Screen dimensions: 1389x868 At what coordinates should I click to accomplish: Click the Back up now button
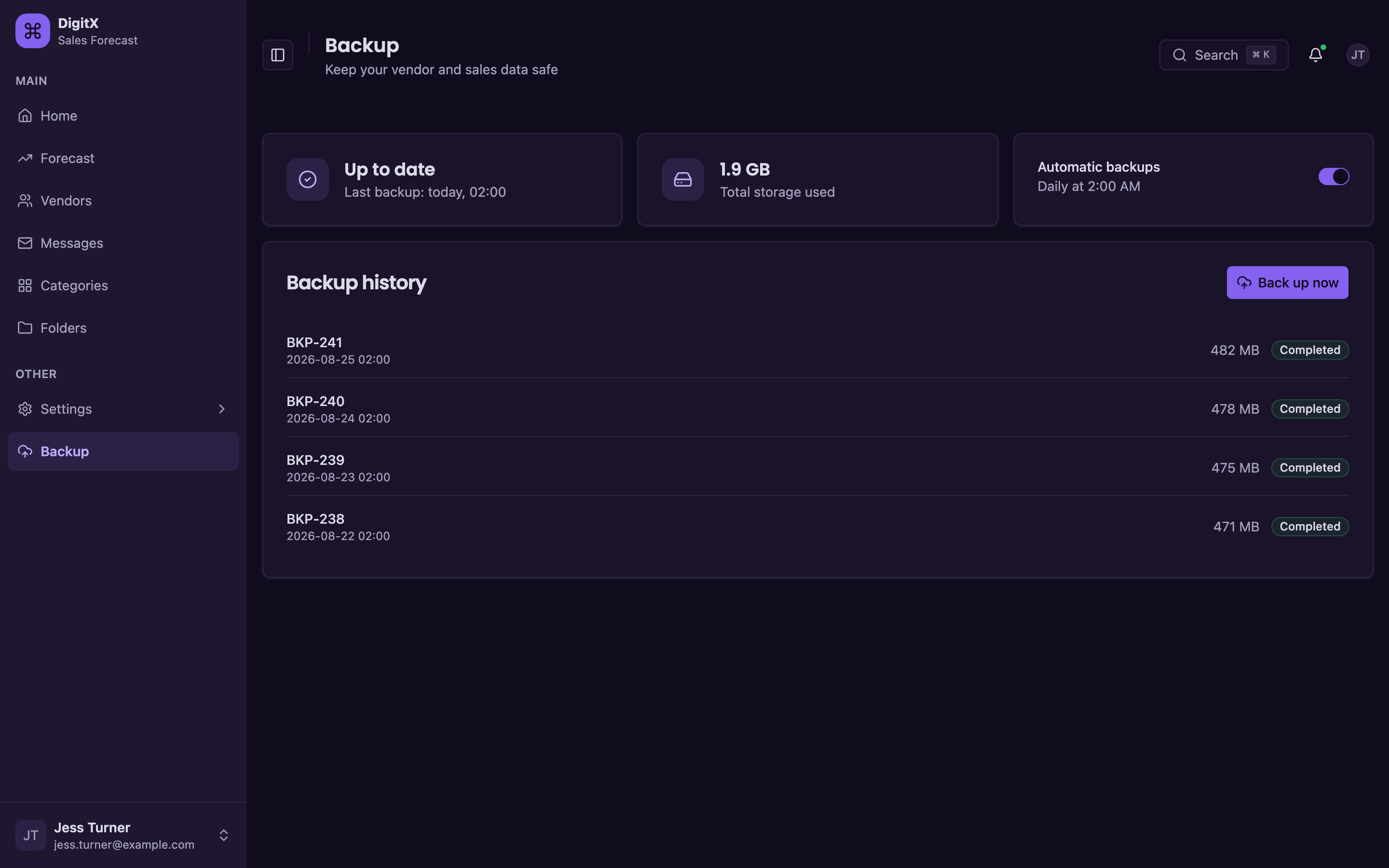(x=1287, y=283)
